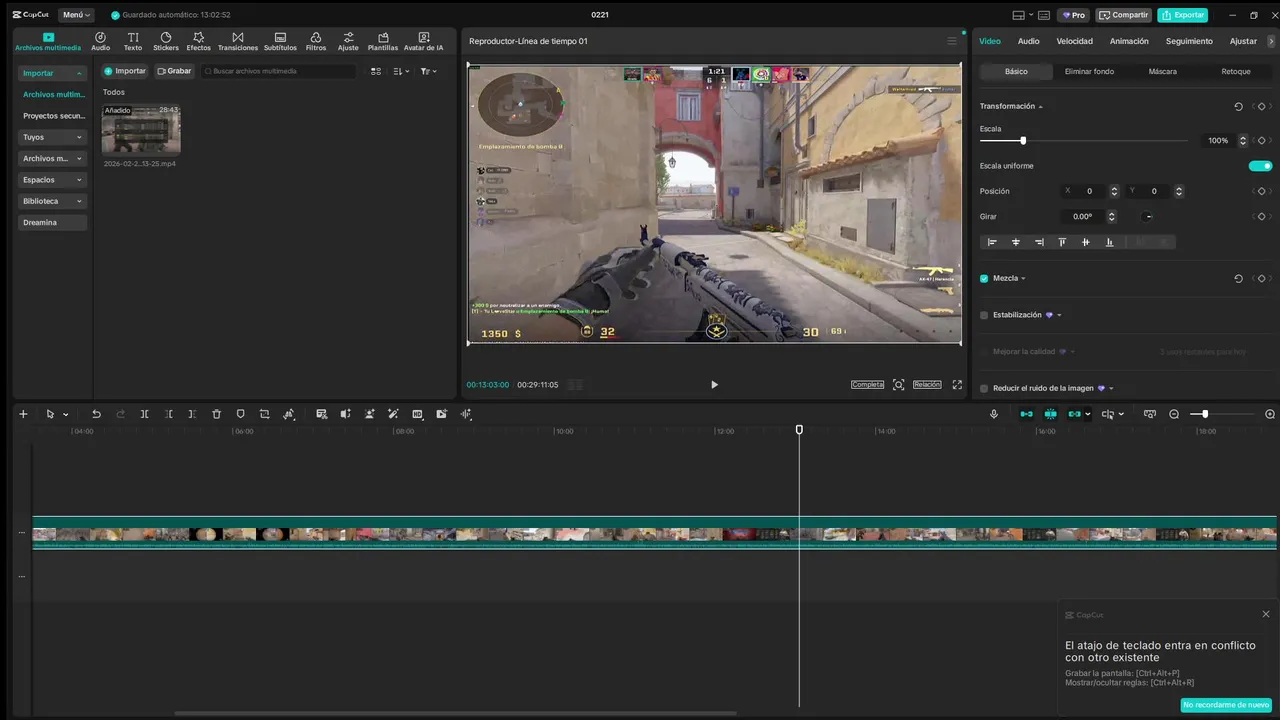The image size is (1280, 720).
Task: Open the Stickers library
Action: (166, 41)
